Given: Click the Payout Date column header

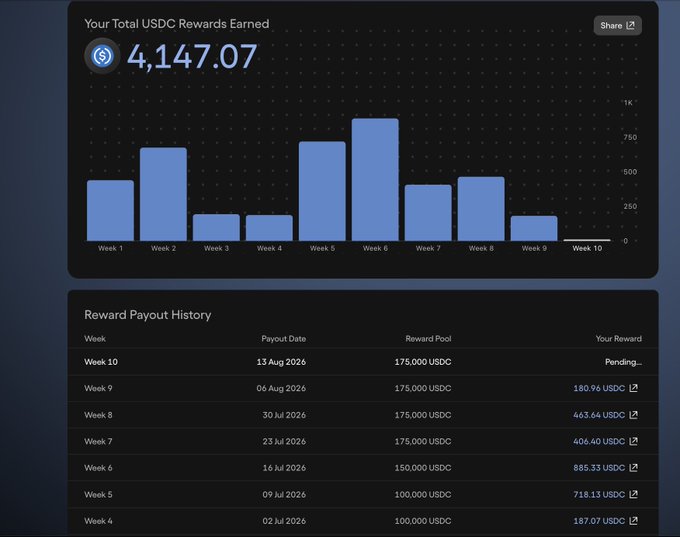Looking at the screenshot, I should point(284,339).
